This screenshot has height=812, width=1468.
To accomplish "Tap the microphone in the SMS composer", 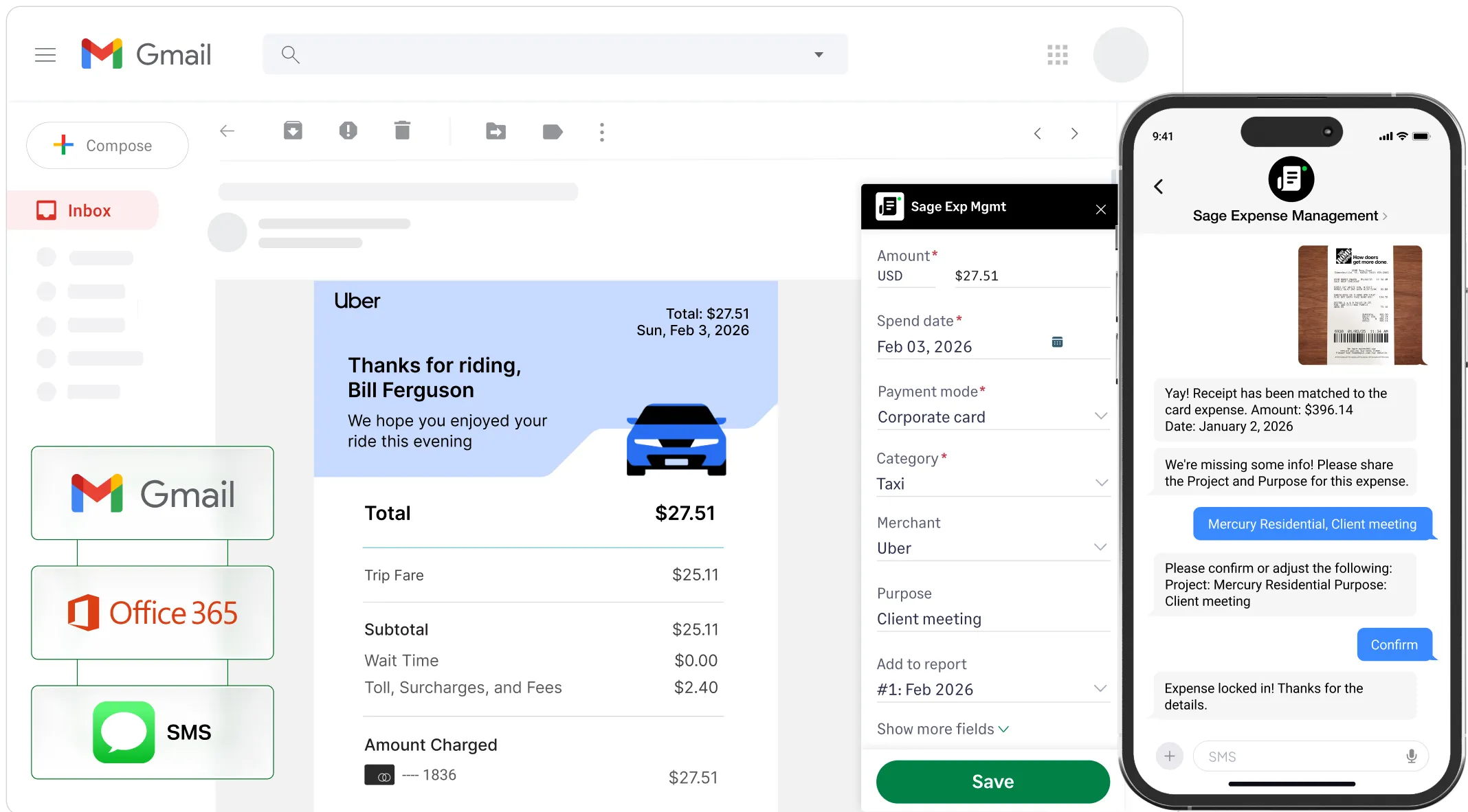I will 1411,756.
